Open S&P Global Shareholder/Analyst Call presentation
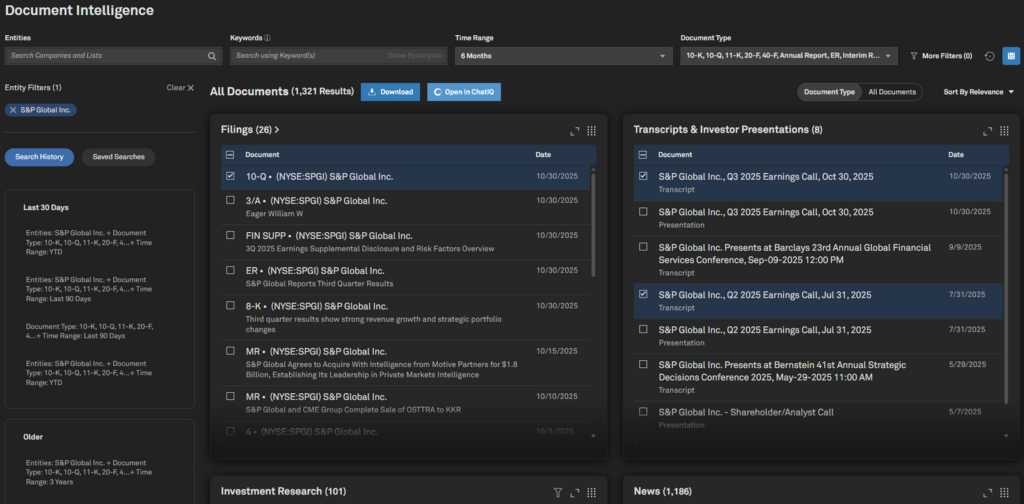The height and width of the screenshot is (504, 1024). pyautogui.click(x=746, y=413)
